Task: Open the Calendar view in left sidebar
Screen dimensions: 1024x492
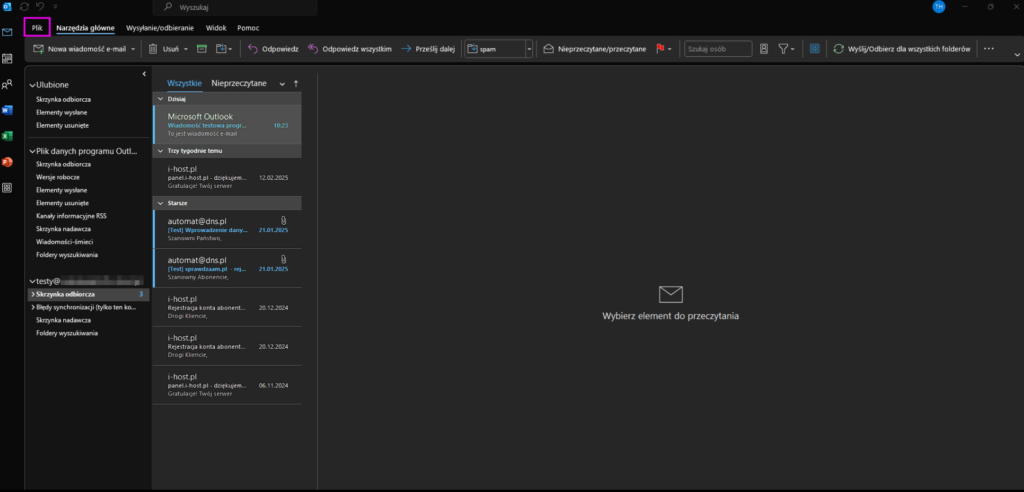Action: [x=7, y=58]
